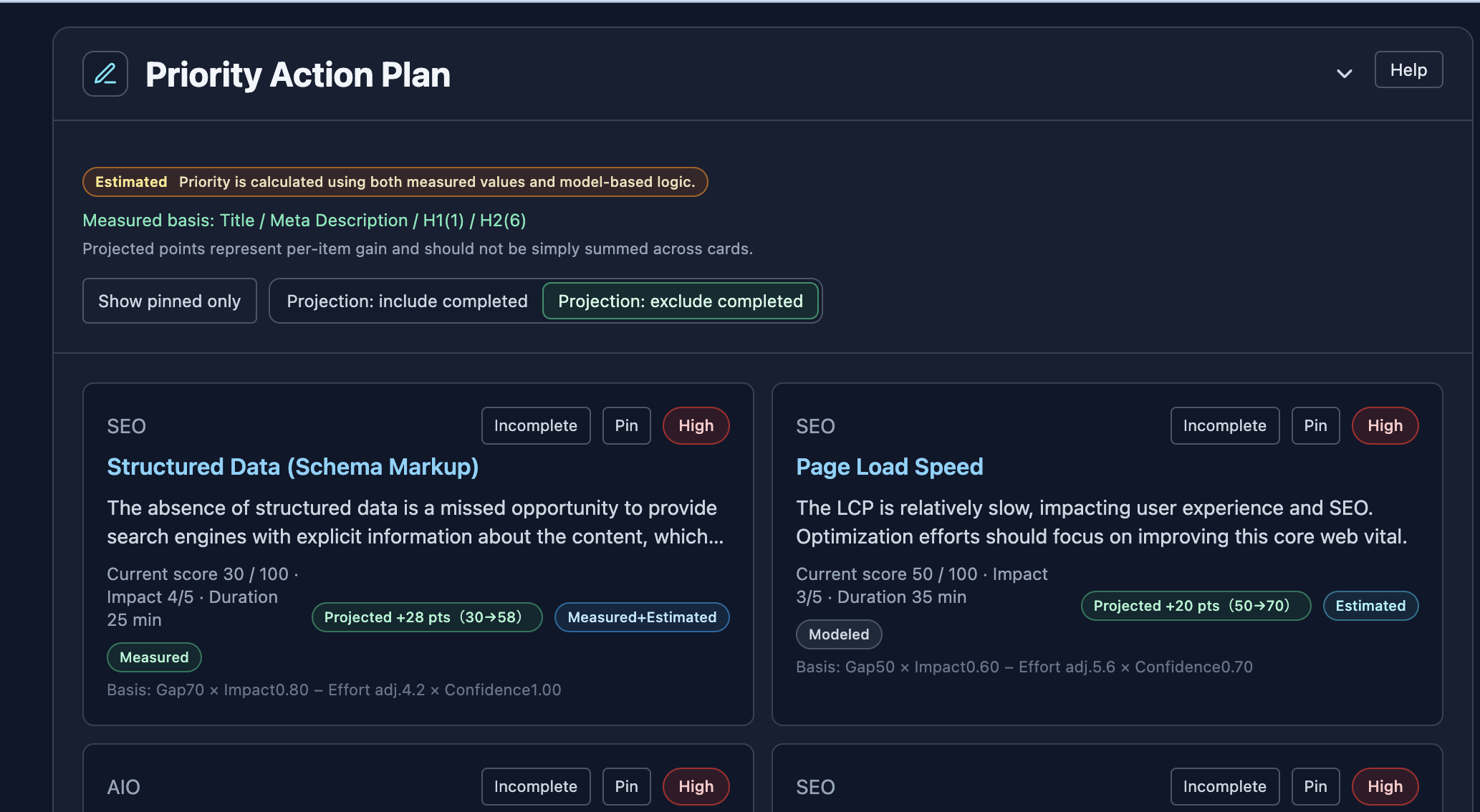
Task: Open the Structured Data (Schema Markup) item
Action: (x=292, y=466)
